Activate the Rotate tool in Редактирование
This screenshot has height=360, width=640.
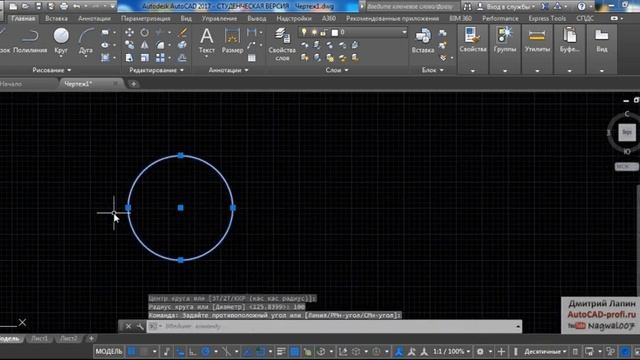144,33
